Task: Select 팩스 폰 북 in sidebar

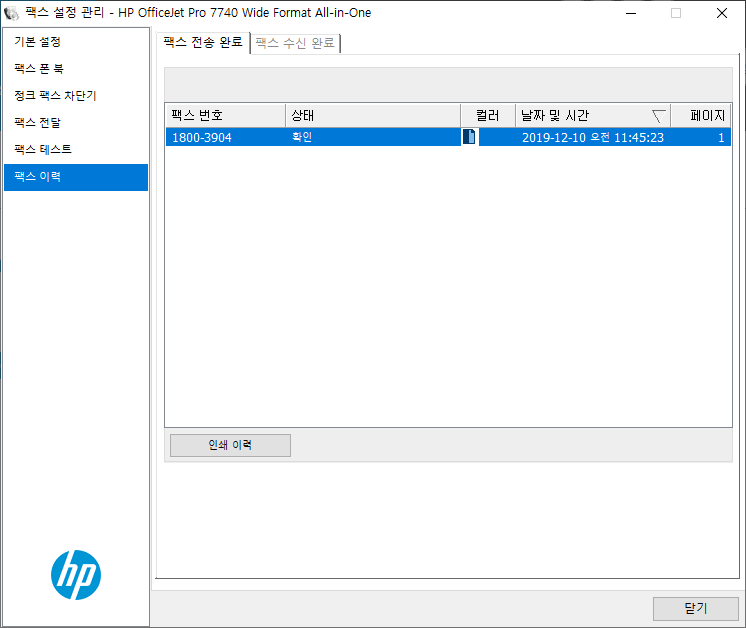Action: pos(76,69)
